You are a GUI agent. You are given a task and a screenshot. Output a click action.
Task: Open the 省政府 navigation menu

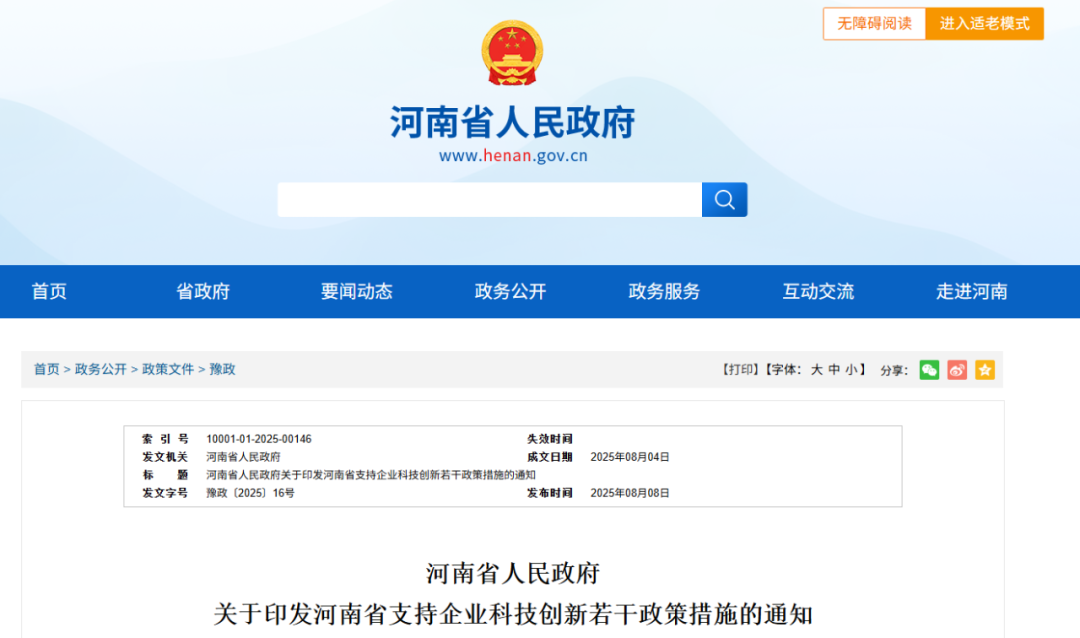click(202, 291)
